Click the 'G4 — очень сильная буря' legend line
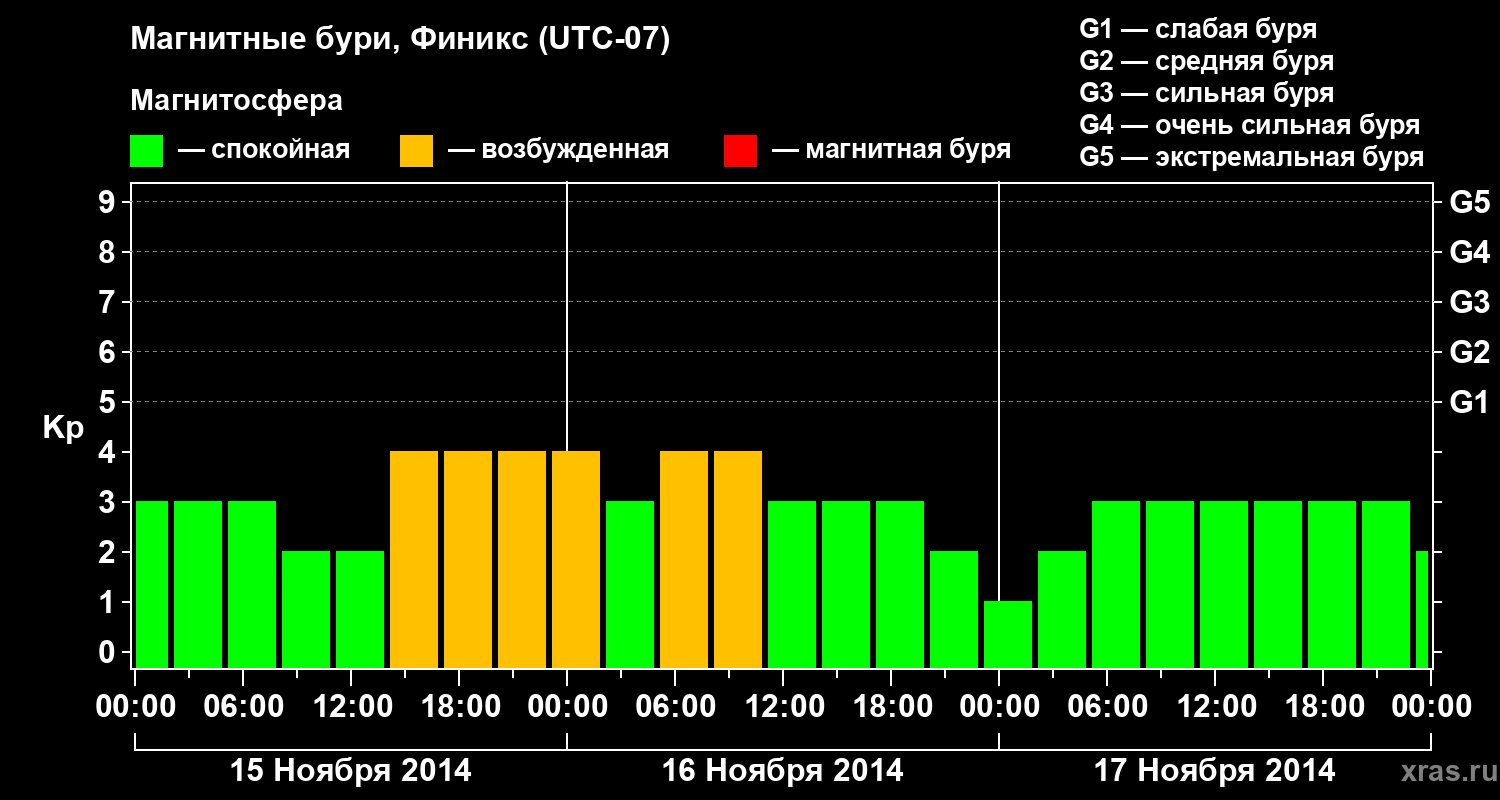Viewport: 1500px width, 800px height. pos(1250,125)
